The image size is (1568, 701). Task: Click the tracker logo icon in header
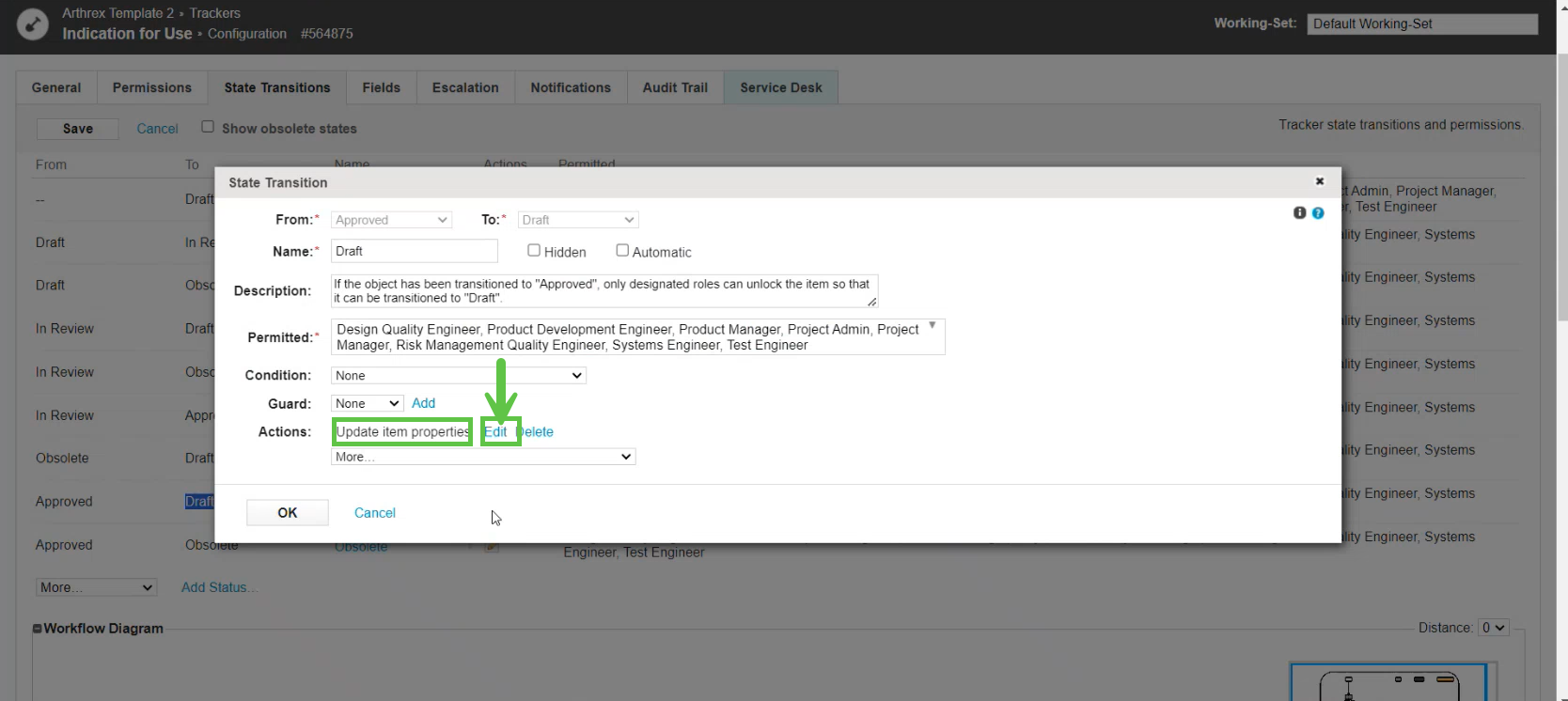pyautogui.click(x=33, y=23)
